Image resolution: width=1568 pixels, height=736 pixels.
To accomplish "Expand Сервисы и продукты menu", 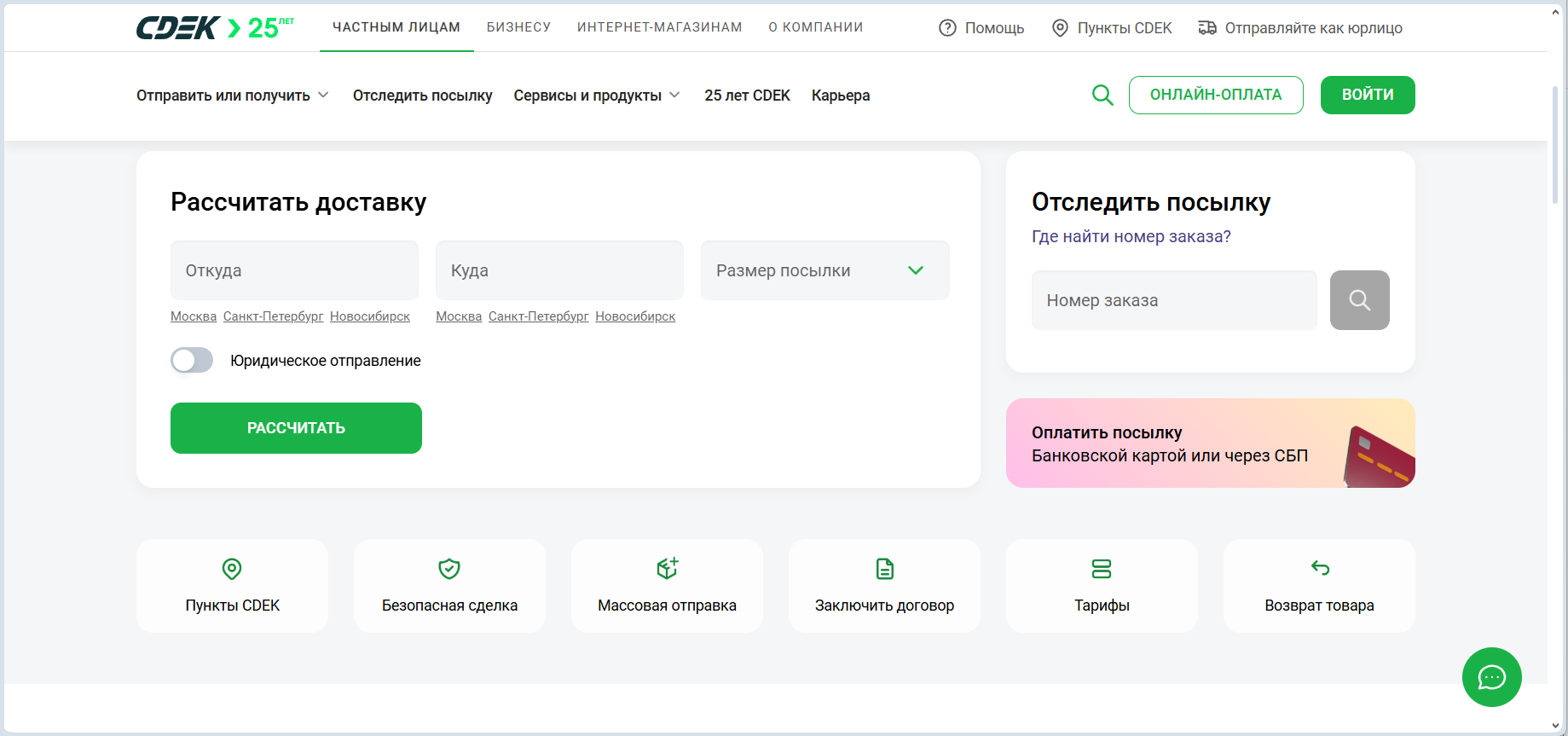I will click(x=597, y=96).
